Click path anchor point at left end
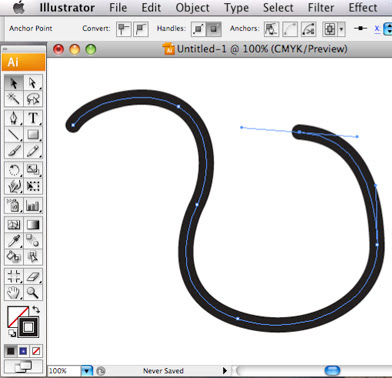Viewport: 392px width, 378px height. tap(73, 125)
